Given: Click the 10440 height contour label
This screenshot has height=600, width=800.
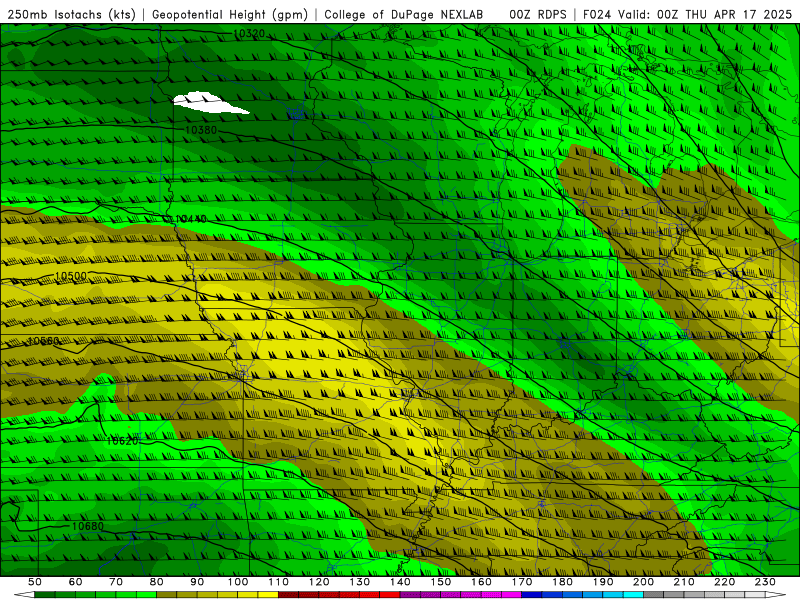Looking at the screenshot, I should [190, 219].
